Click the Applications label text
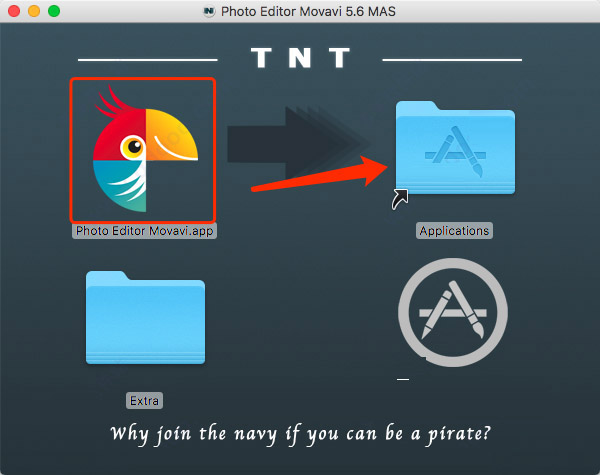 [454, 231]
